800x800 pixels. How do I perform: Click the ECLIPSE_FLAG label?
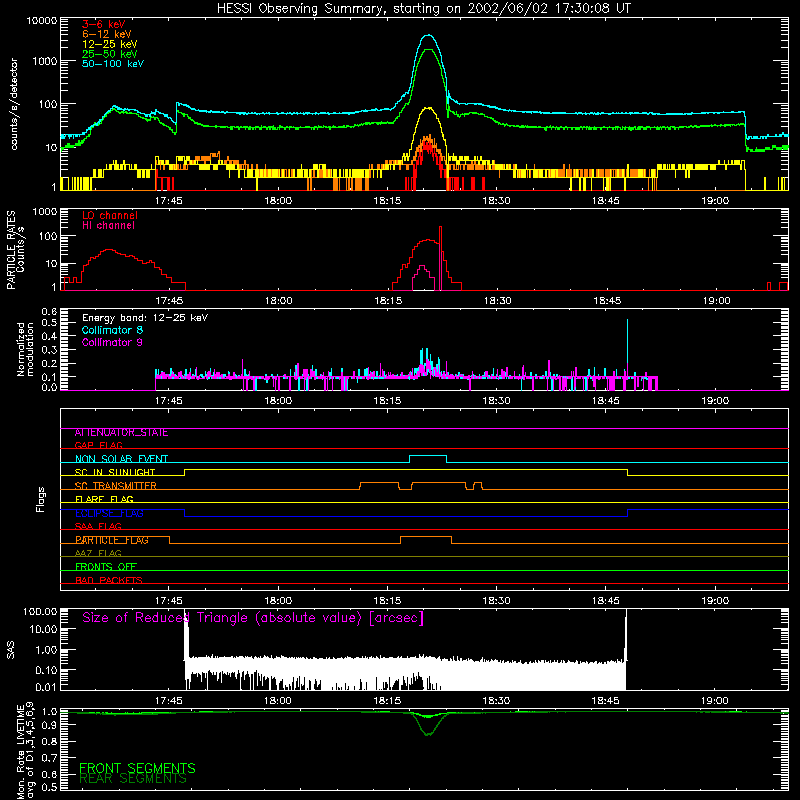(x=109, y=513)
